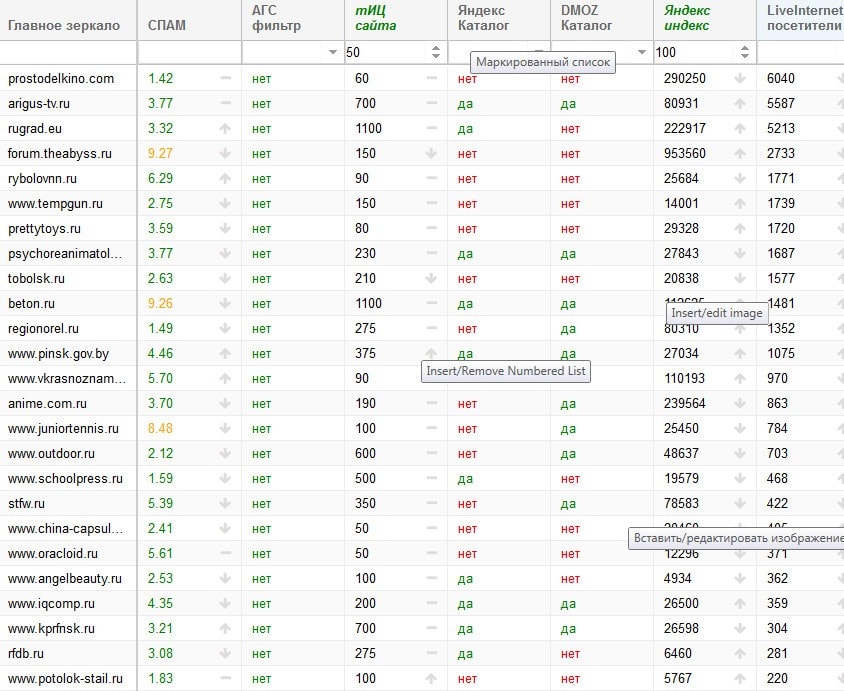
Task: Click the LiveInternet посетители filter input
Action: pos(800,52)
